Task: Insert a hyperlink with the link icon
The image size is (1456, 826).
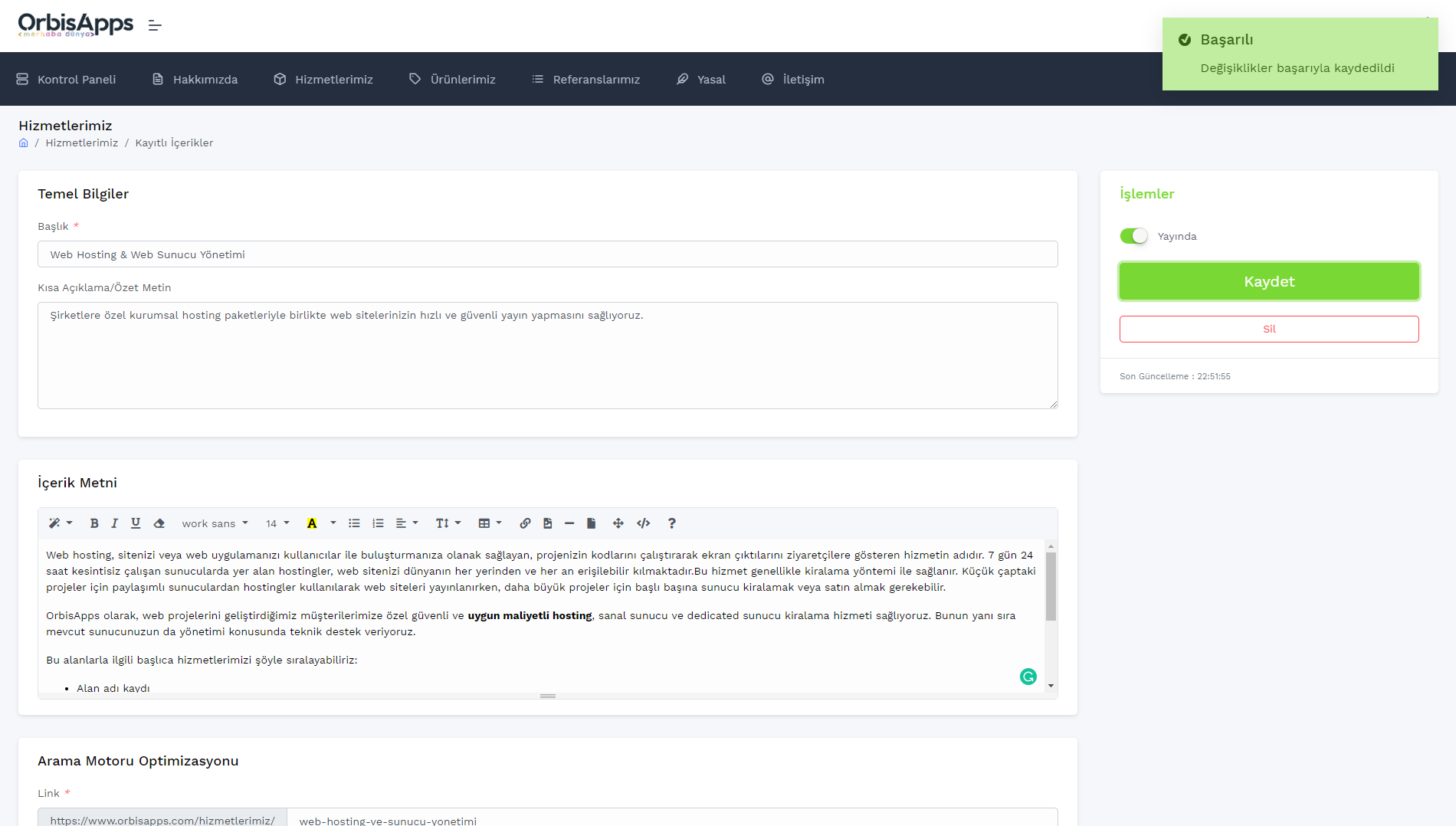Action: pos(525,523)
